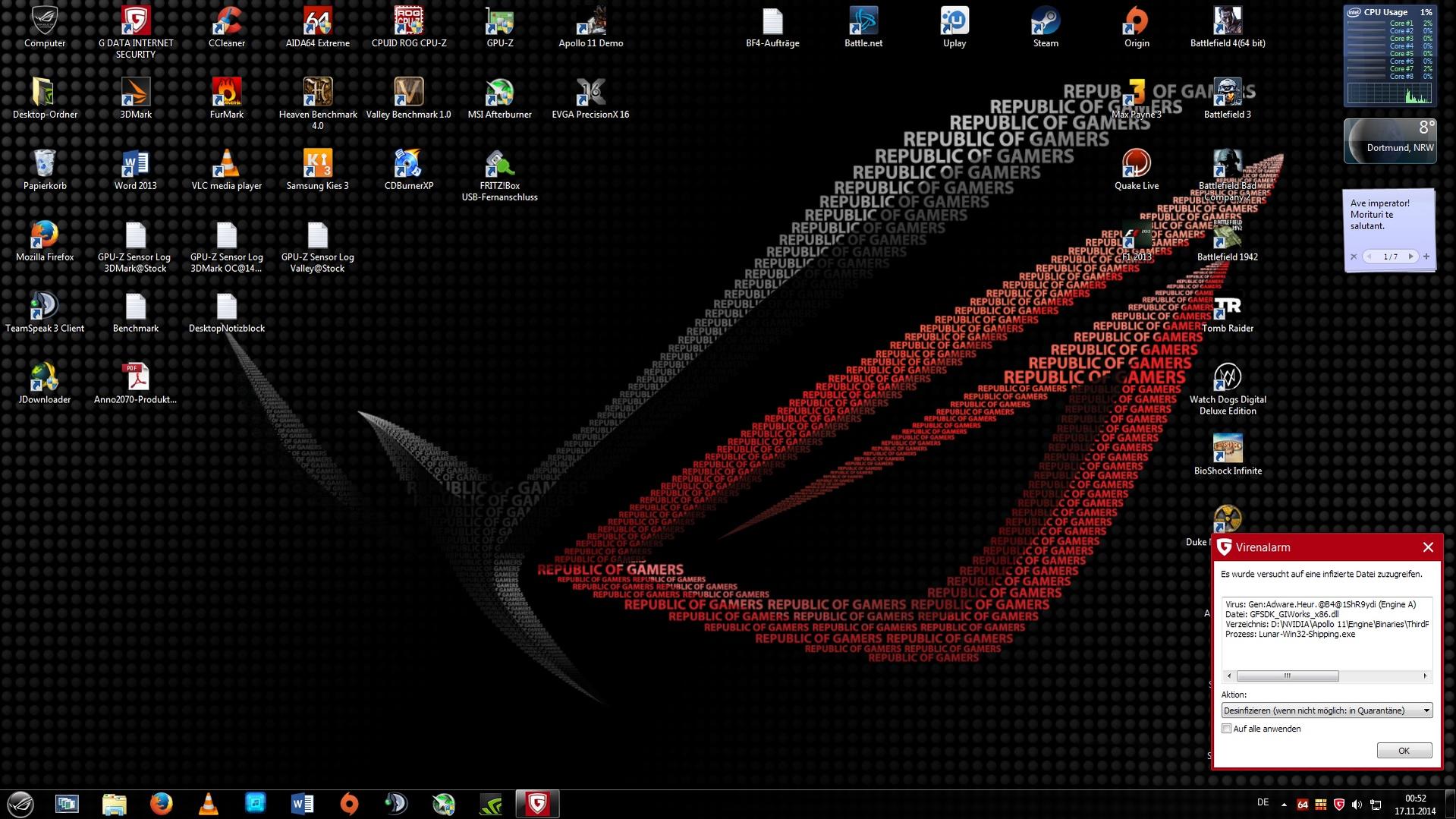
Task: Confirm the Virenalarm dialog with OK
Action: (x=1404, y=751)
